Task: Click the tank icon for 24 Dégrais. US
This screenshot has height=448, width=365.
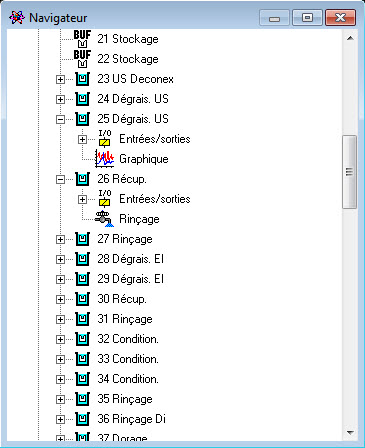Action: click(x=82, y=99)
